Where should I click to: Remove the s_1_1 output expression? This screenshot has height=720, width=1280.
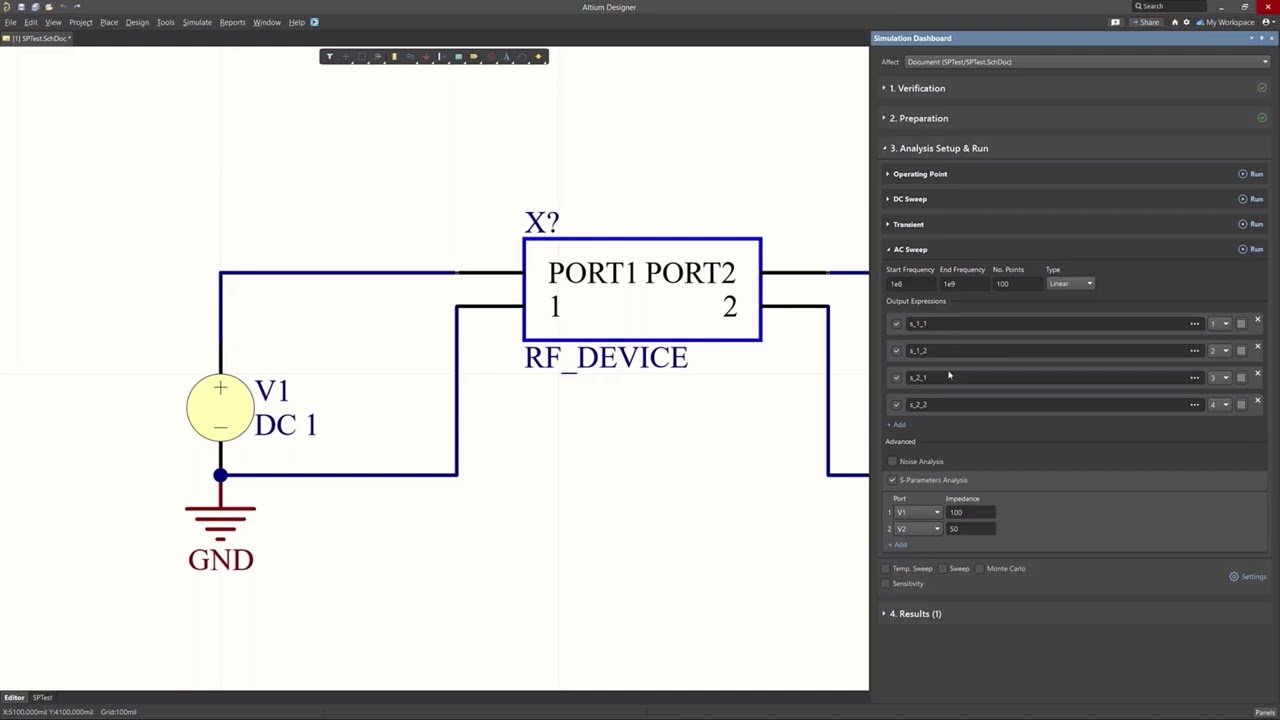point(1257,320)
